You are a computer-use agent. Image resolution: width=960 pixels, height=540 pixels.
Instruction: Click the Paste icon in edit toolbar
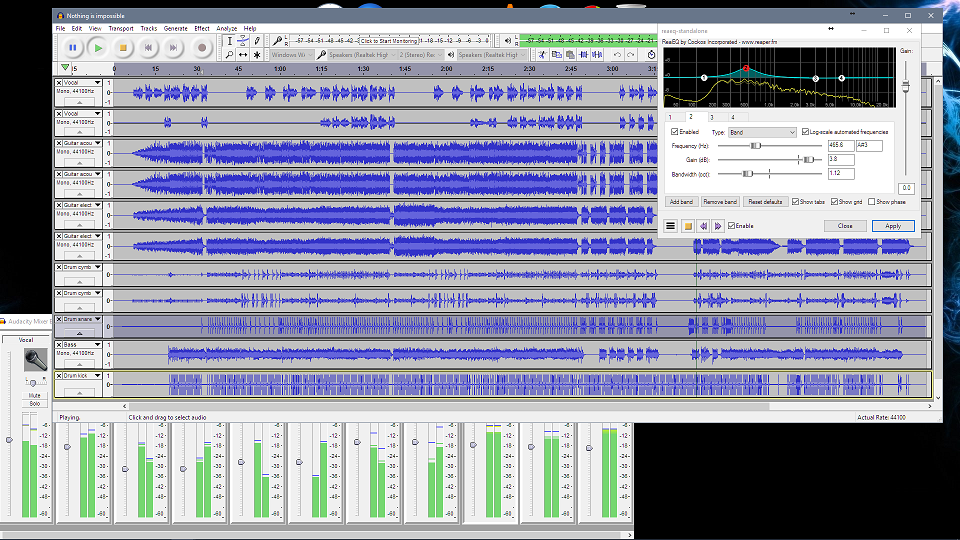pos(569,54)
